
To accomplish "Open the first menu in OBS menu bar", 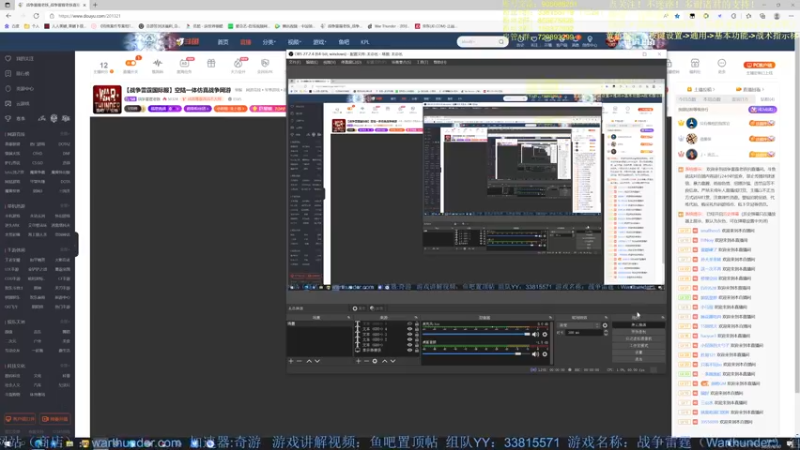I will (x=295, y=62).
